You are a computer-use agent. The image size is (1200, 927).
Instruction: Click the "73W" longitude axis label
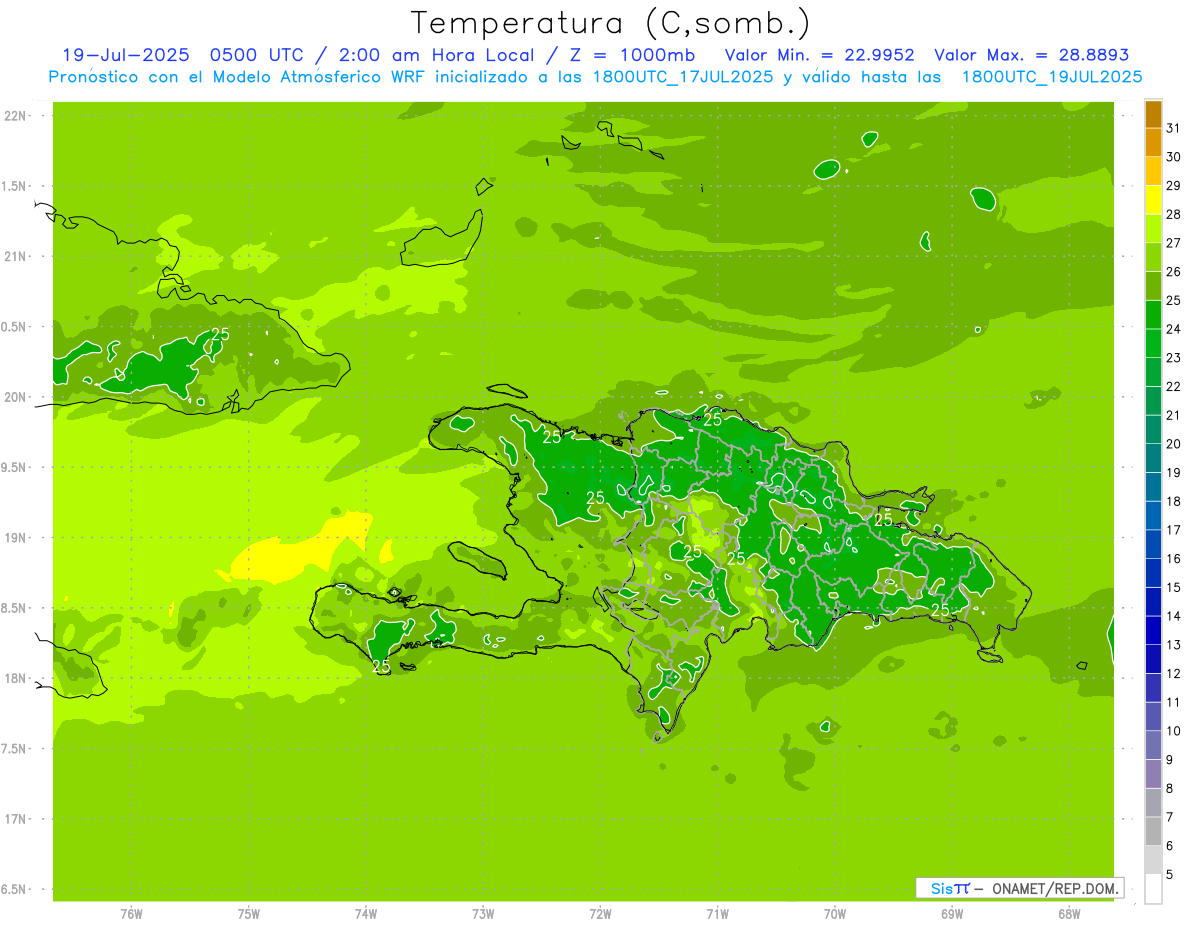483,914
